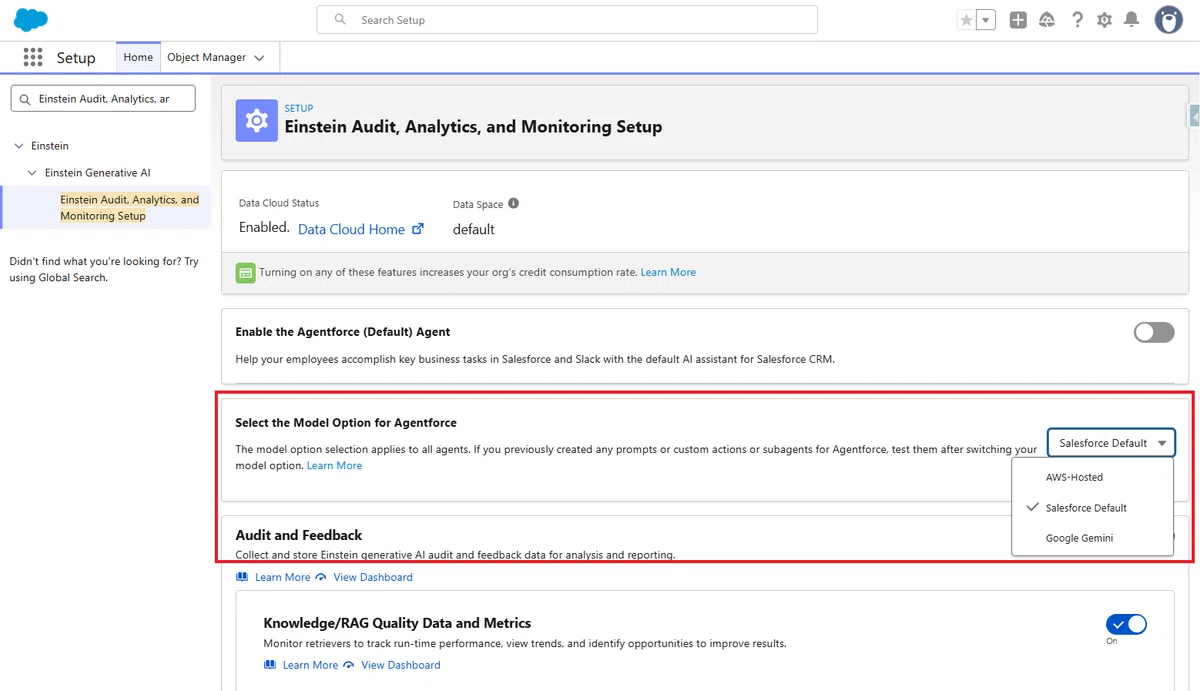The width and height of the screenshot is (1200, 691).
Task: Open the user profile avatar
Action: [x=1169, y=19]
